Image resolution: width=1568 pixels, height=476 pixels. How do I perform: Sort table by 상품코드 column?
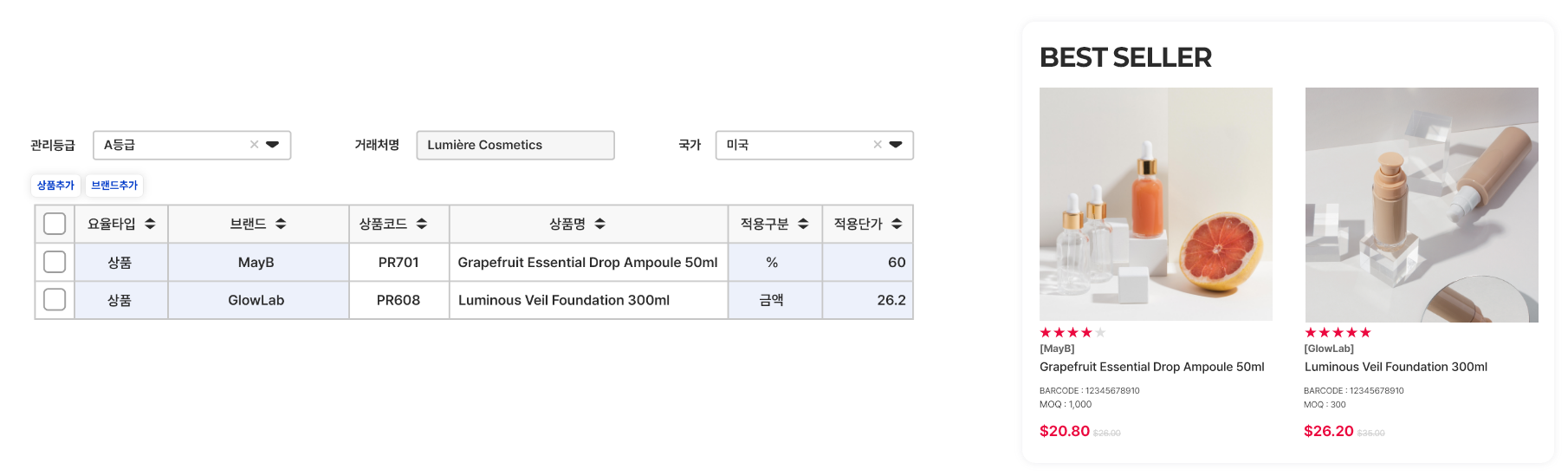(x=422, y=224)
